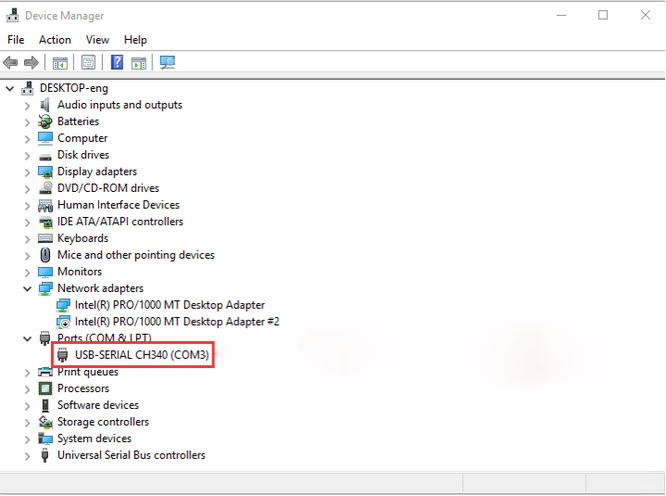This screenshot has width=666, height=496.
Task: Expand the DVD/CD-ROM drives category
Action: pos(27,189)
